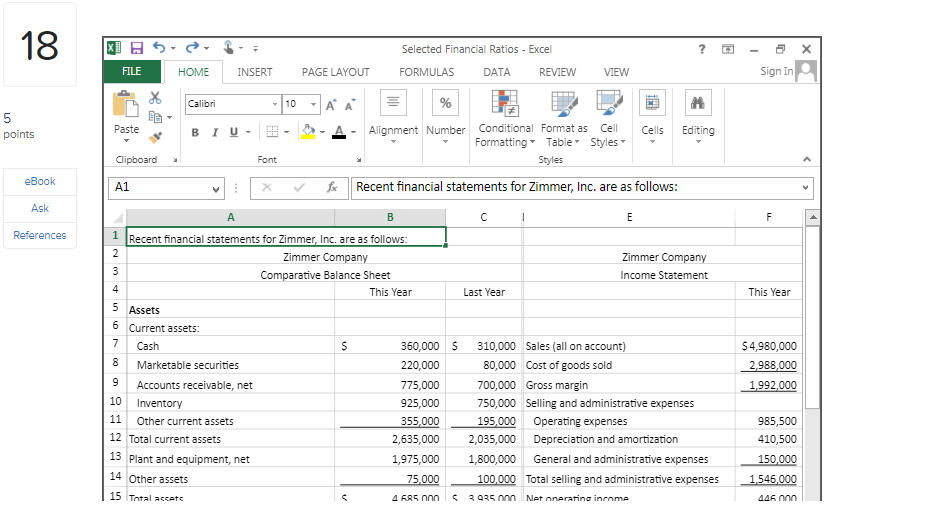
Task: Click the Touch mode hand icon
Action: pyautogui.click(x=229, y=47)
